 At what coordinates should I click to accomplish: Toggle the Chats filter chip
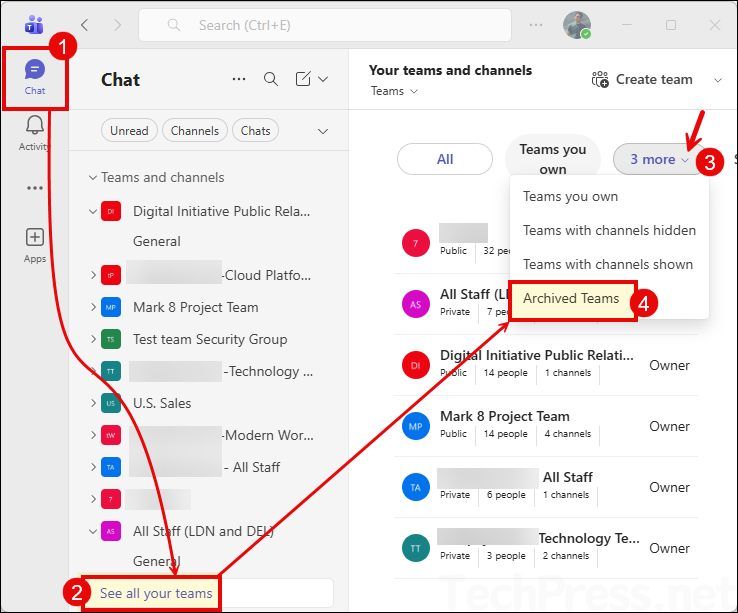(255, 131)
